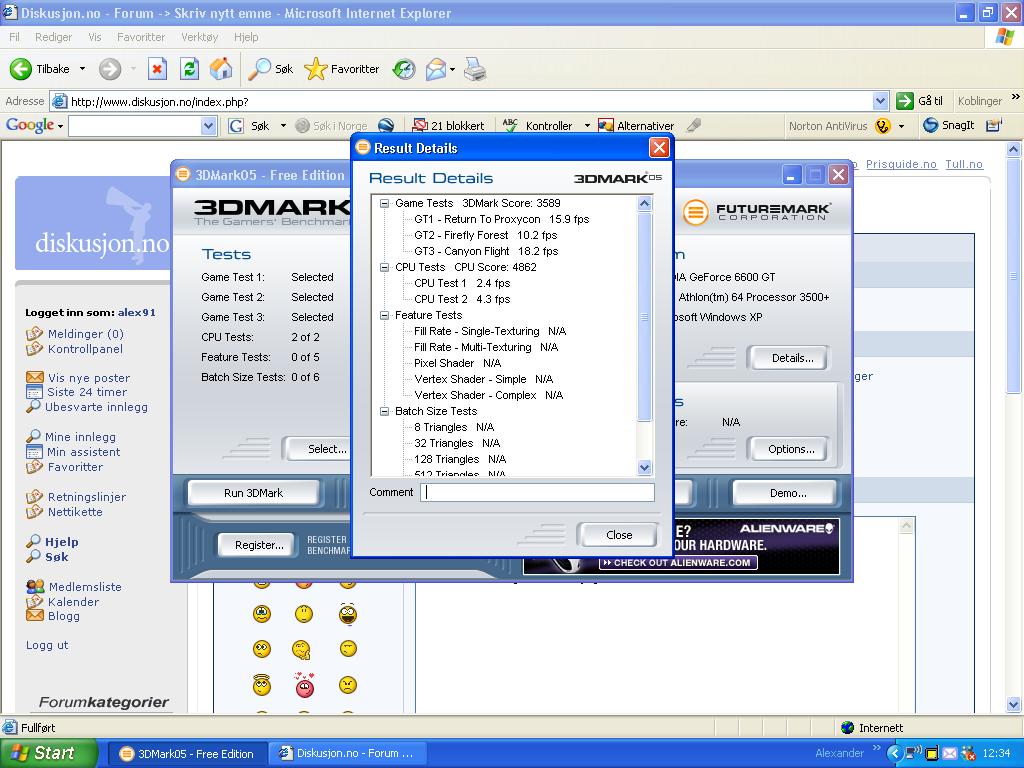Screen dimensions: 1024x768
Task: Click the Result Details scrollbar down arrow
Action: (644, 468)
